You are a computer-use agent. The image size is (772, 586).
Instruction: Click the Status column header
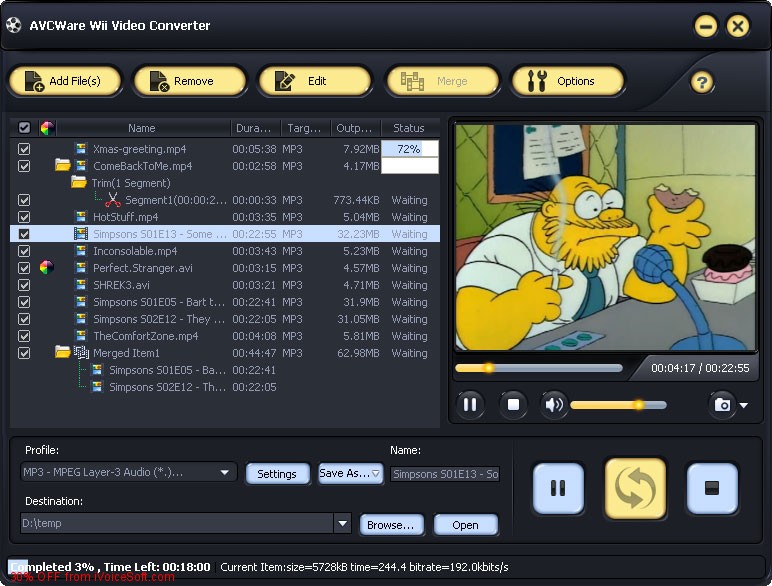(409, 128)
